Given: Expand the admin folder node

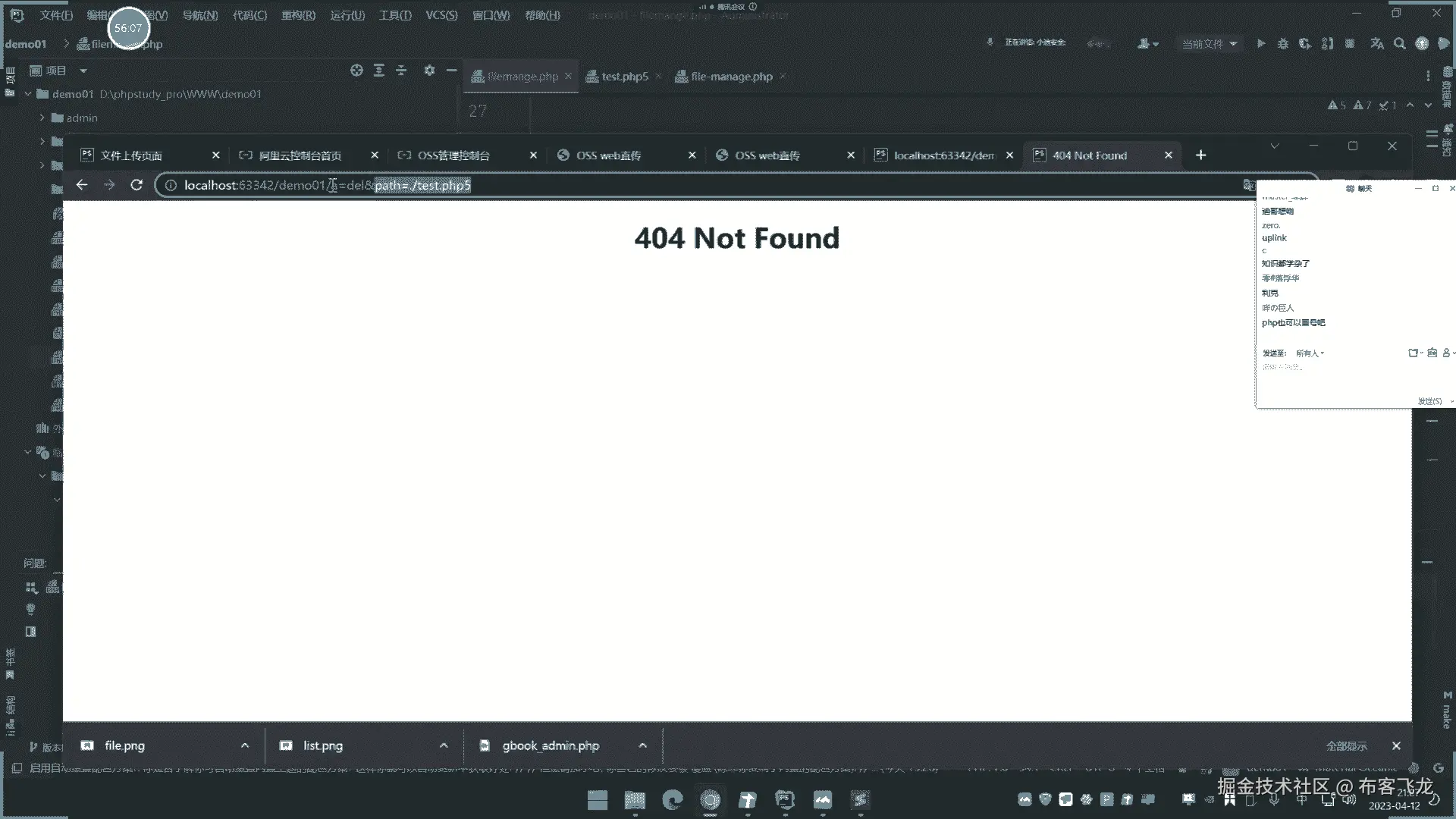Looking at the screenshot, I should pos(42,118).
